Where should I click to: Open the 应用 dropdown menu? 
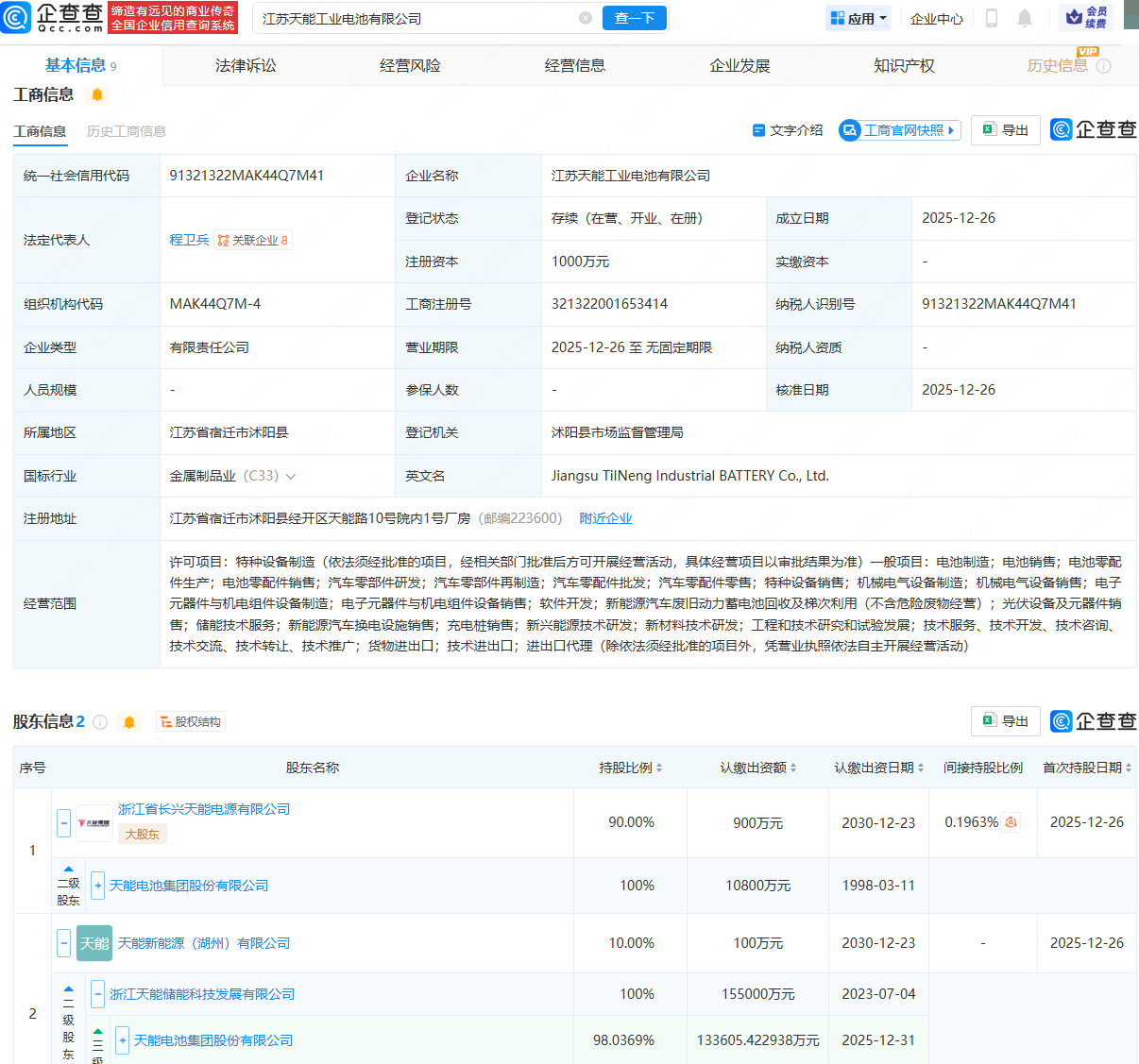[x=858, y=18]
